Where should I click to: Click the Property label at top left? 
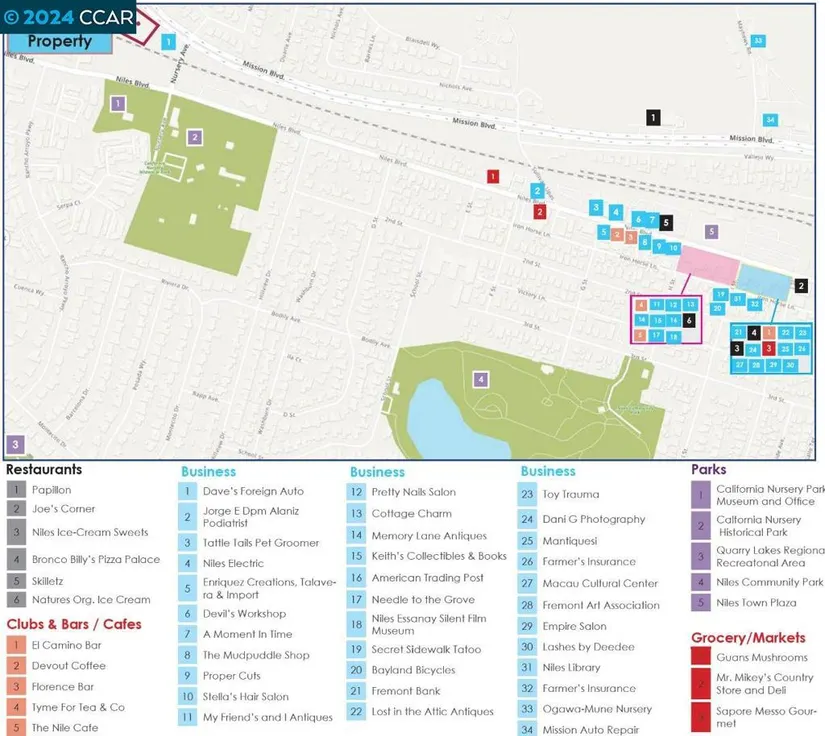60,42
